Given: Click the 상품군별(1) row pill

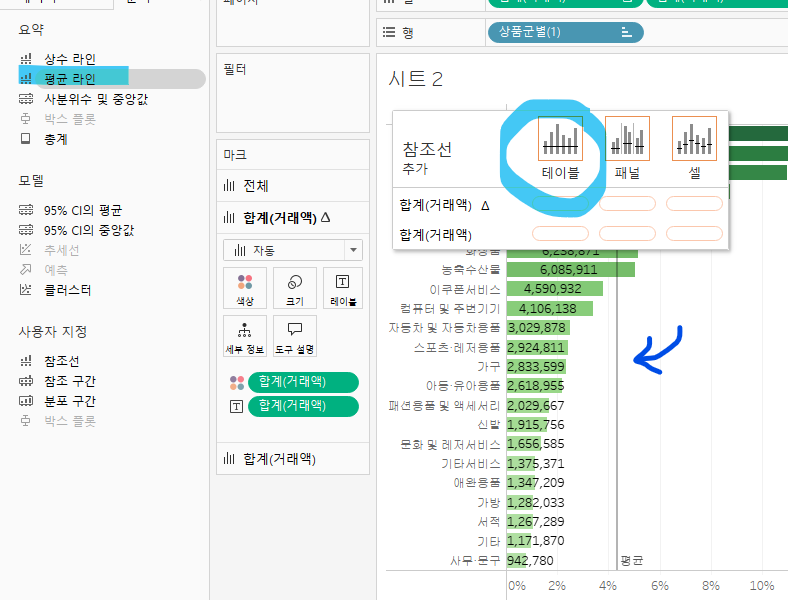Looking at the screenshot, I should point(566,32).
